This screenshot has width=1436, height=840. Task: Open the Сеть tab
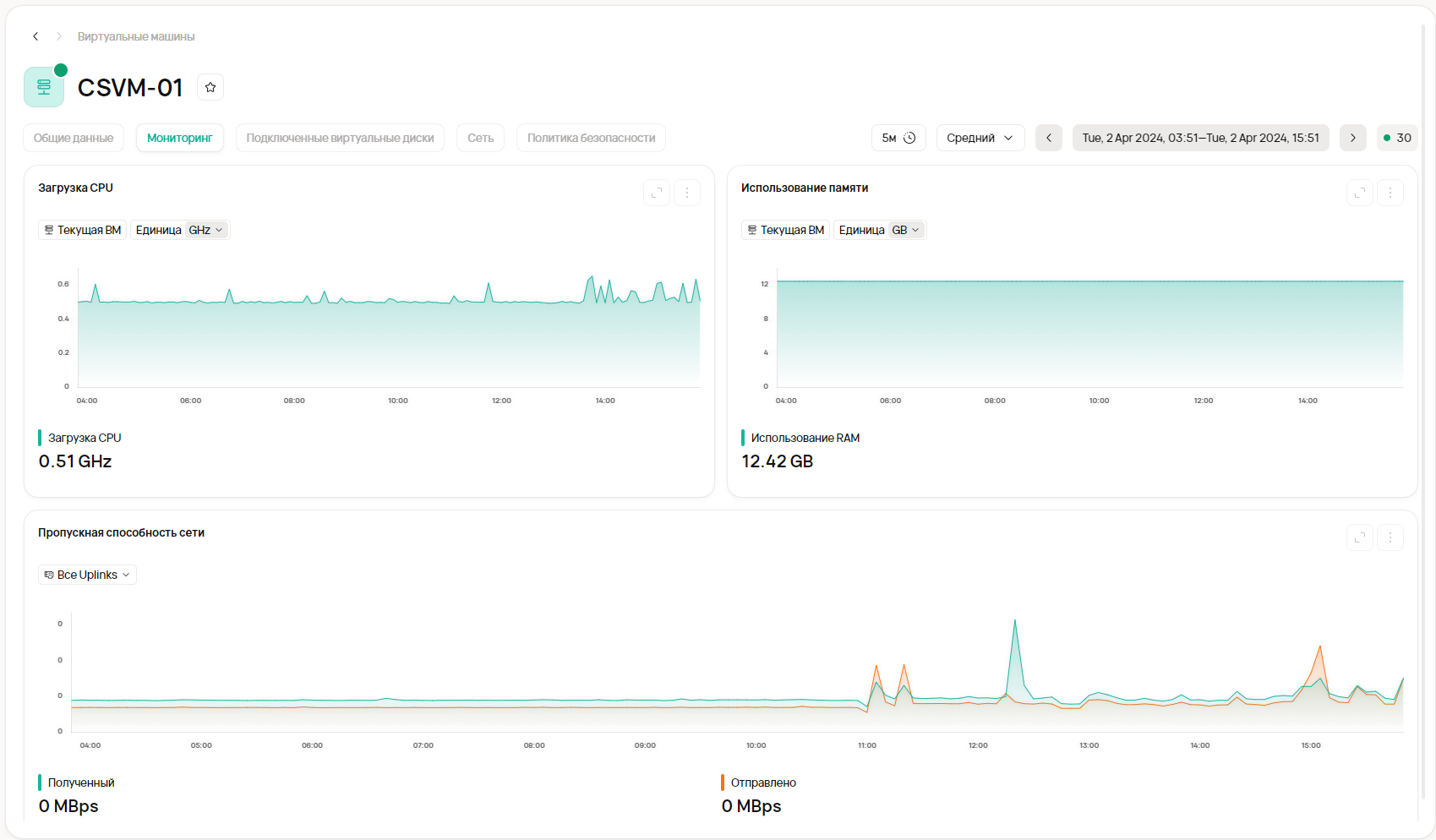480,138
